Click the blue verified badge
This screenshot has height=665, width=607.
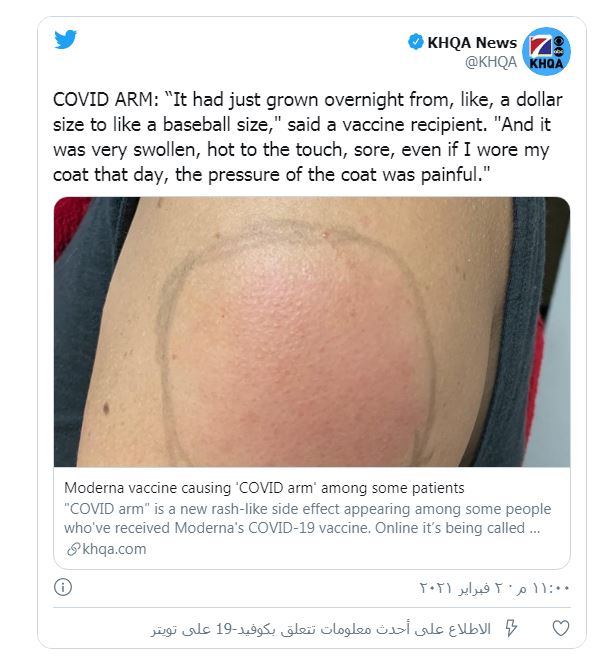click(415, 42)
